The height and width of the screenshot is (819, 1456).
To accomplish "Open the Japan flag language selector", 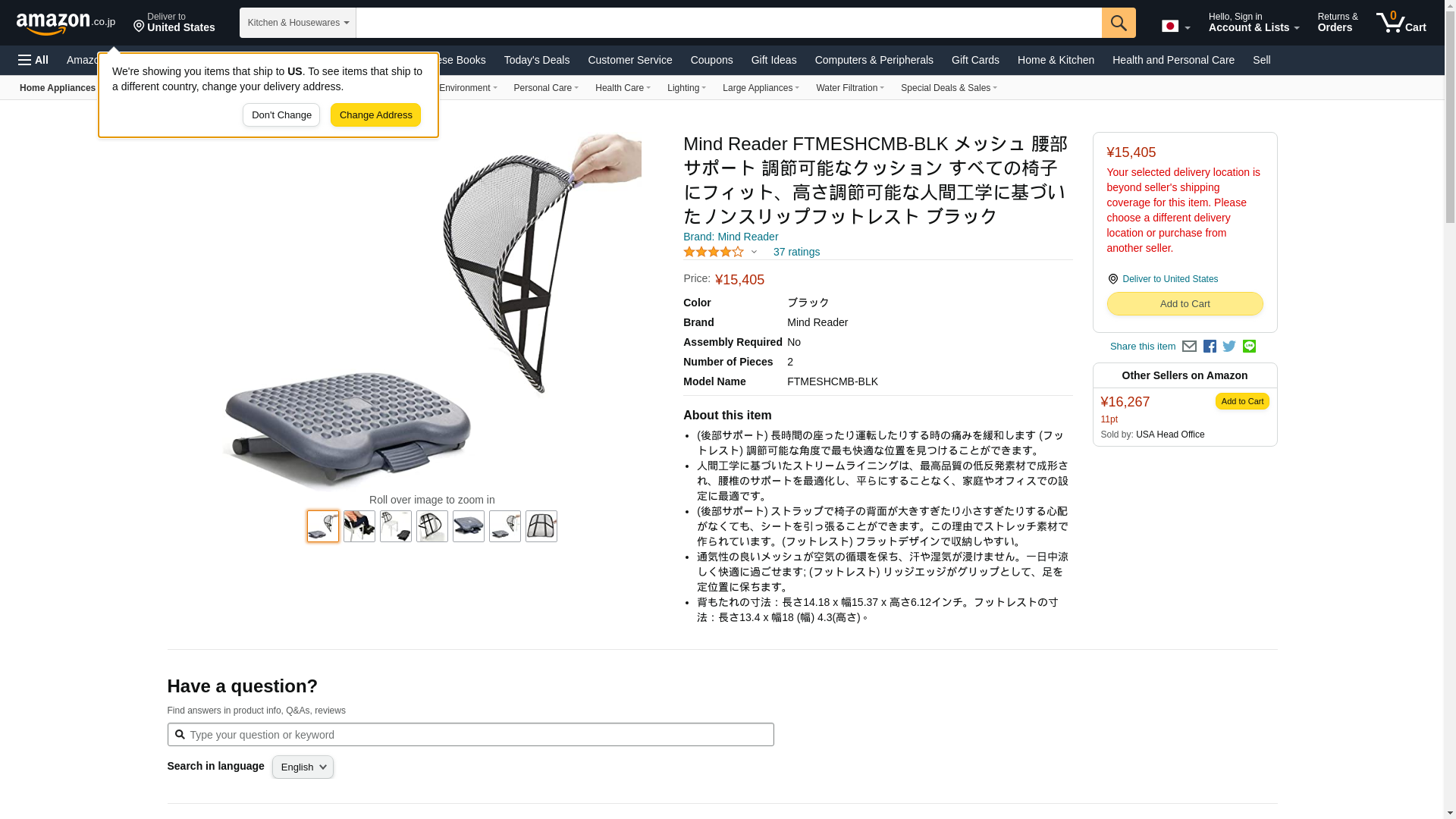I will coord(1175,26).
